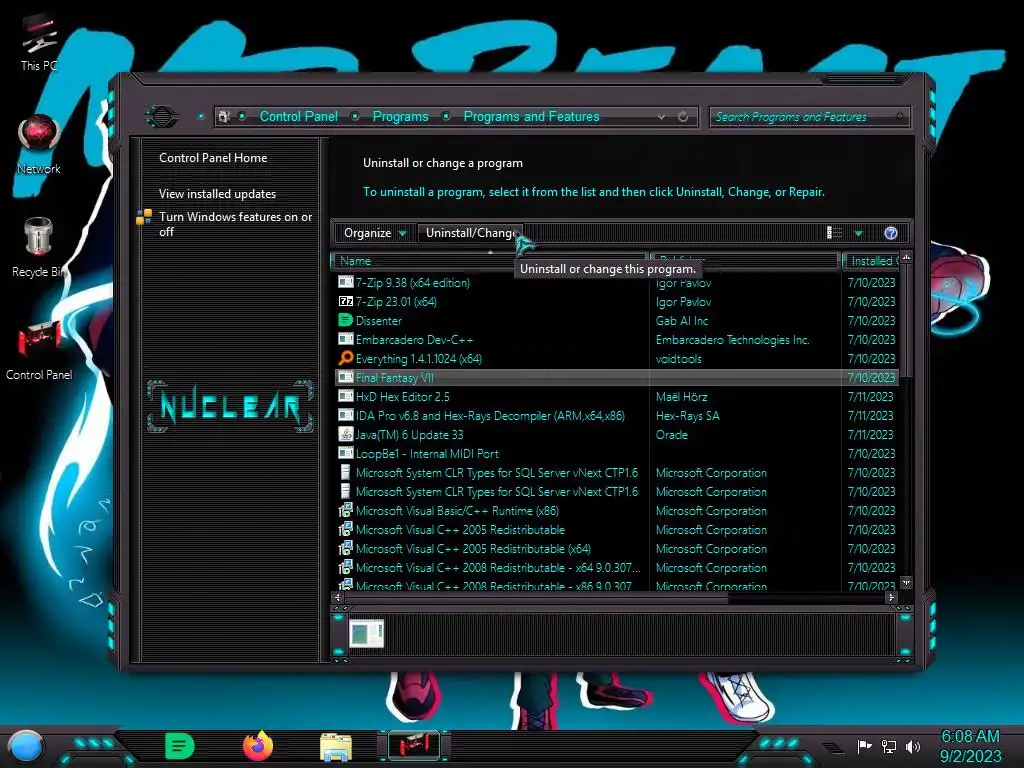Click the back navigation orb
The width and height of the screenshot is (1024, 768).
161,117
